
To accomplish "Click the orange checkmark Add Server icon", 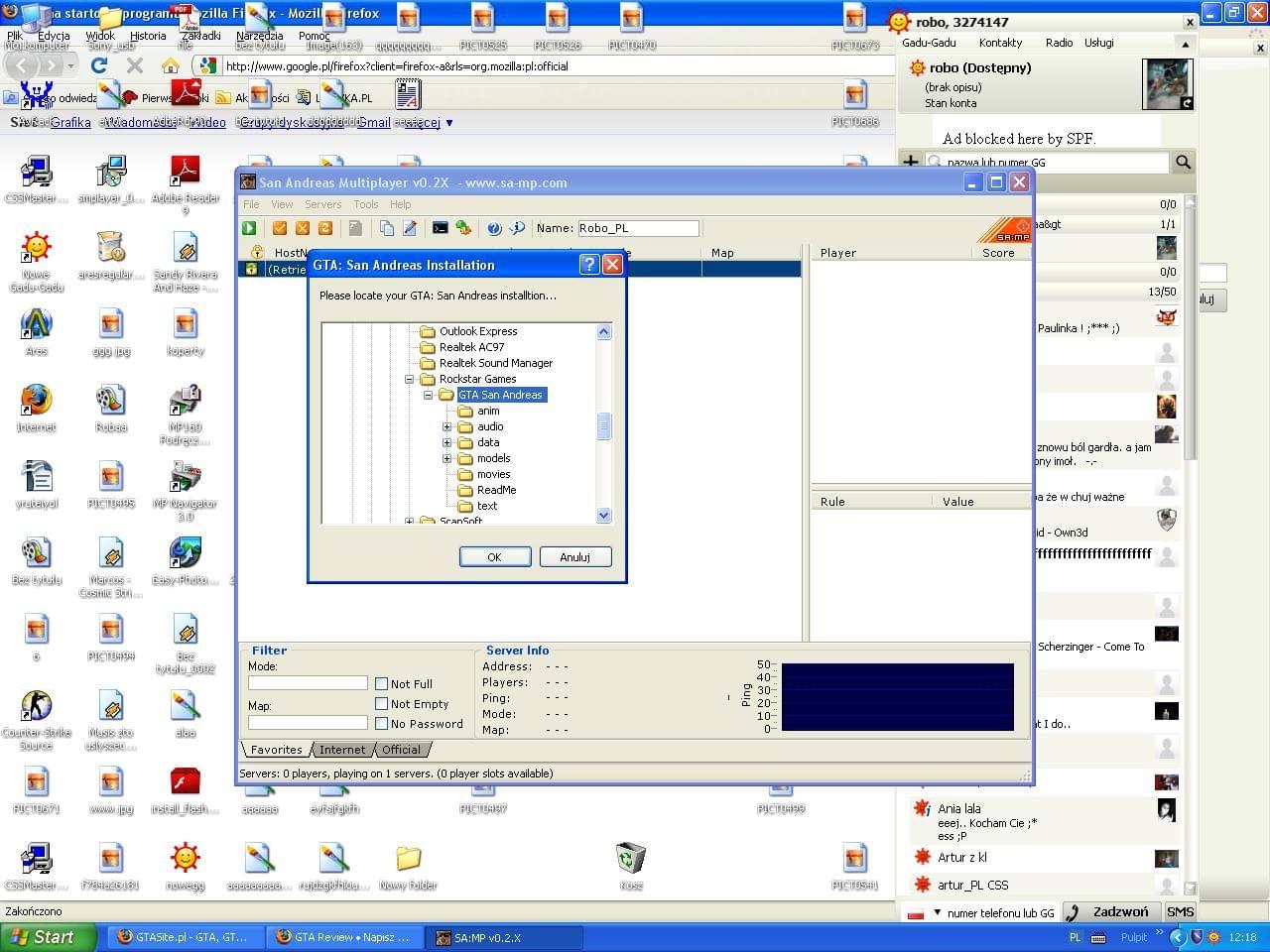I will [x=280, y=228].
